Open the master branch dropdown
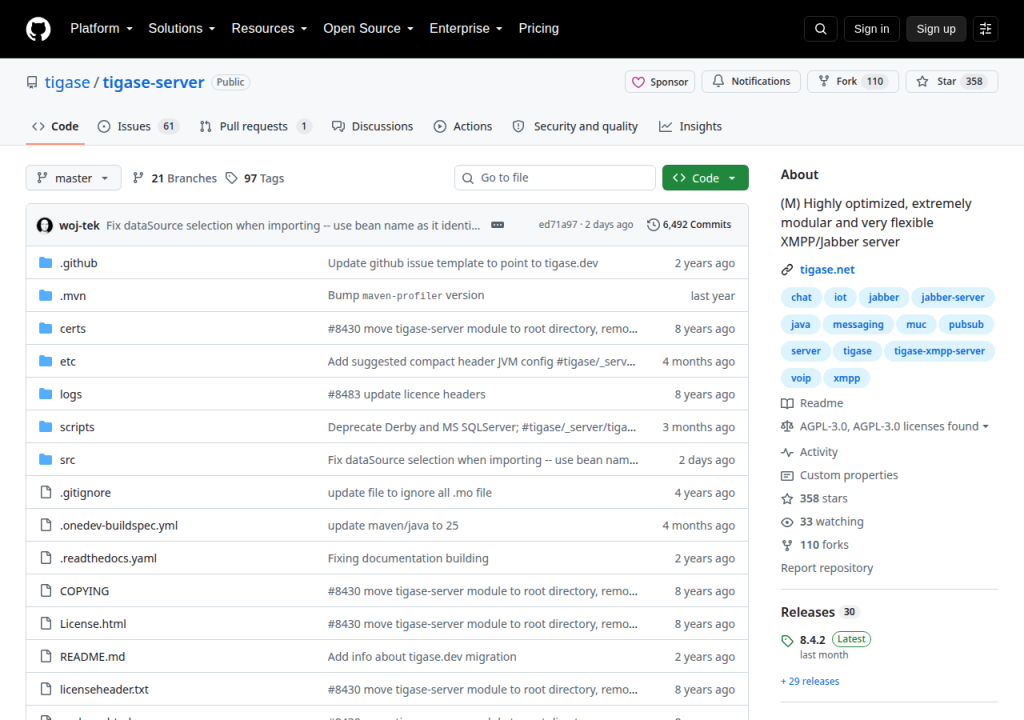Screen dimensions: 1024x720 click(73, 178)
